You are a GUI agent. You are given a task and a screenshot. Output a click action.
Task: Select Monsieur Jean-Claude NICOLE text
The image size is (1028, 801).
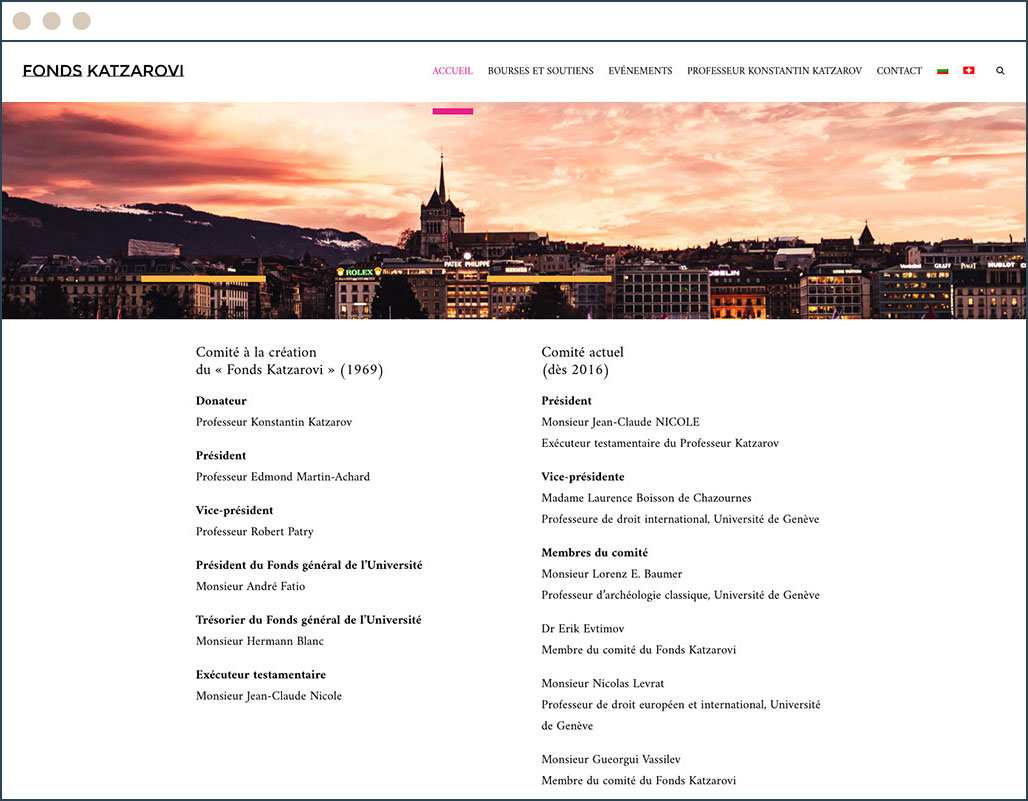pyautogui.click(x=620, y=422)
